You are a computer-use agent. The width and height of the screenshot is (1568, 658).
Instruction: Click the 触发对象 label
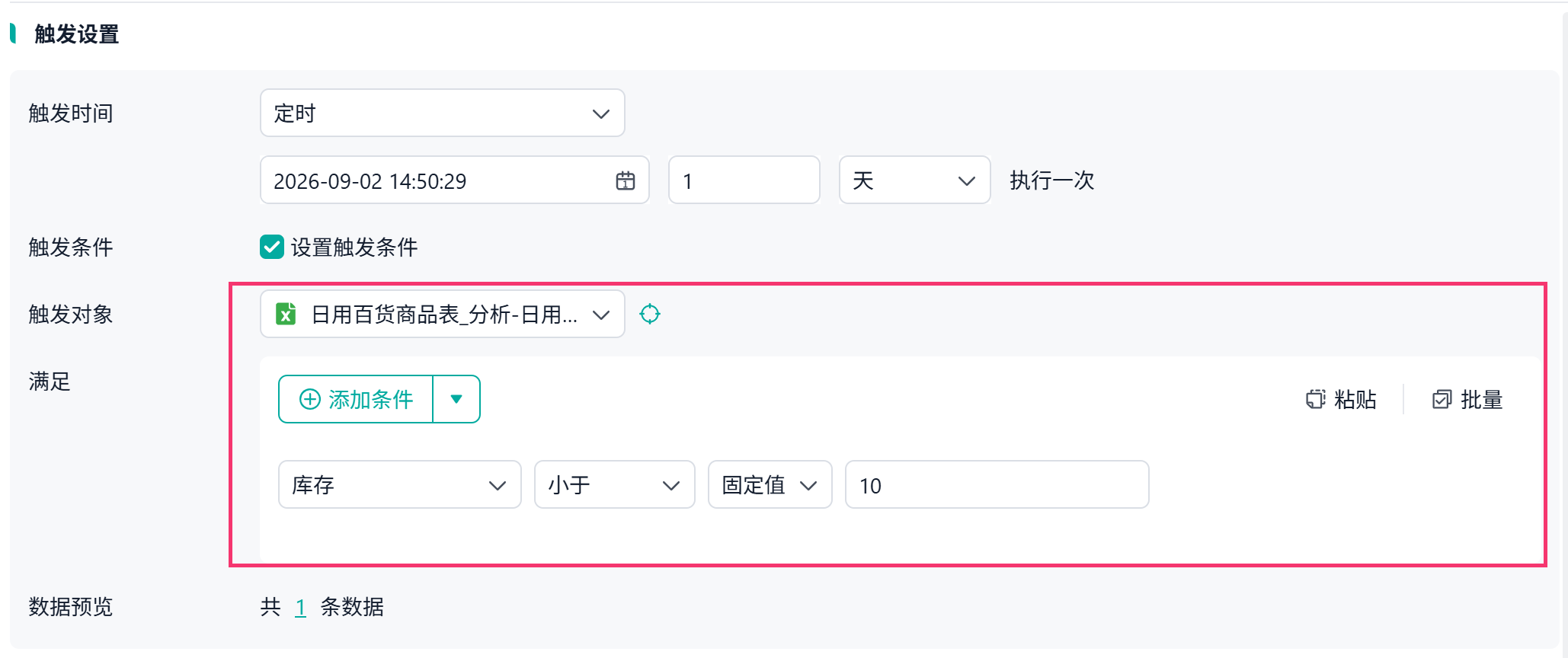(x=71, y=314)
